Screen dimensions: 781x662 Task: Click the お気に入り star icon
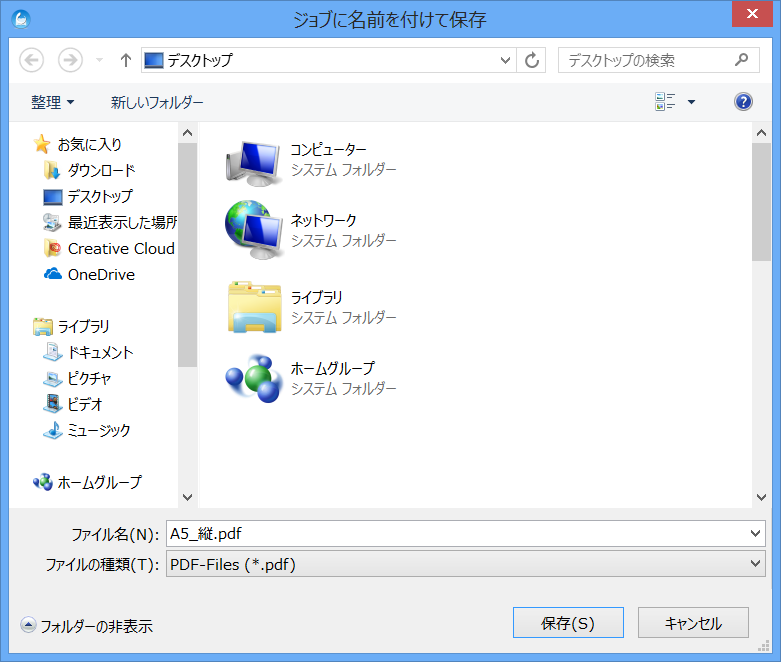(x=42, y=144)
